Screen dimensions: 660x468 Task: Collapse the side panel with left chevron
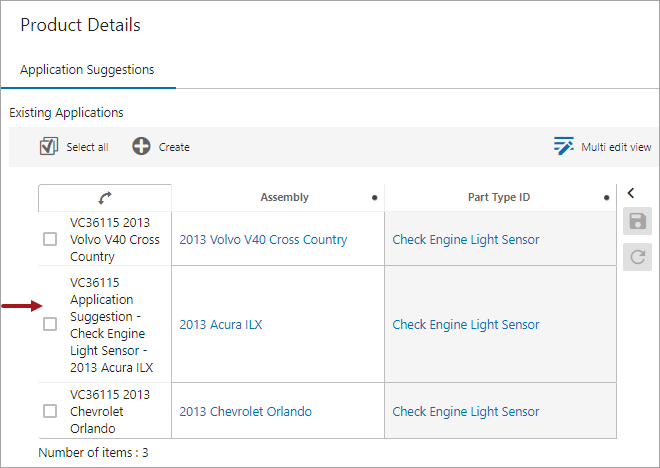point(631,193)
